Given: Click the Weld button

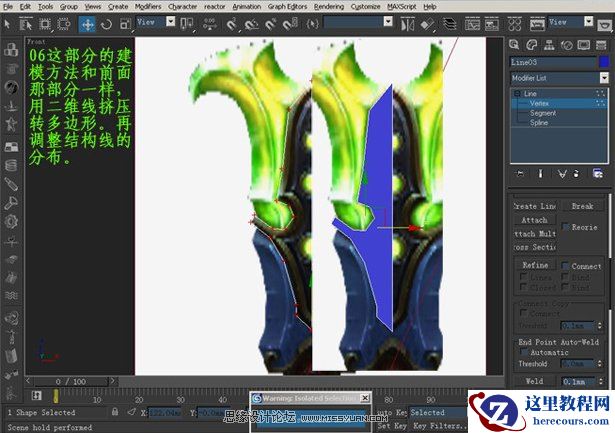Looking at the screenshot, I should click(x=535, y=381).
